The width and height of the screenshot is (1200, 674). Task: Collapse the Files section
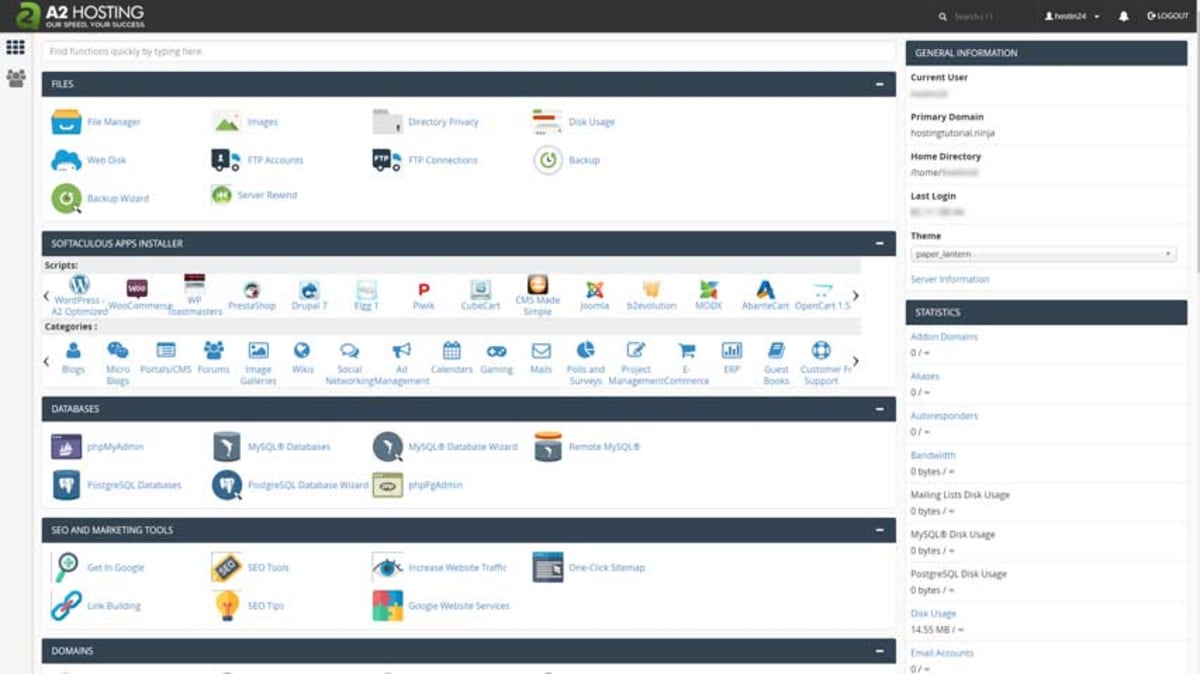click(x=880, y=84)
